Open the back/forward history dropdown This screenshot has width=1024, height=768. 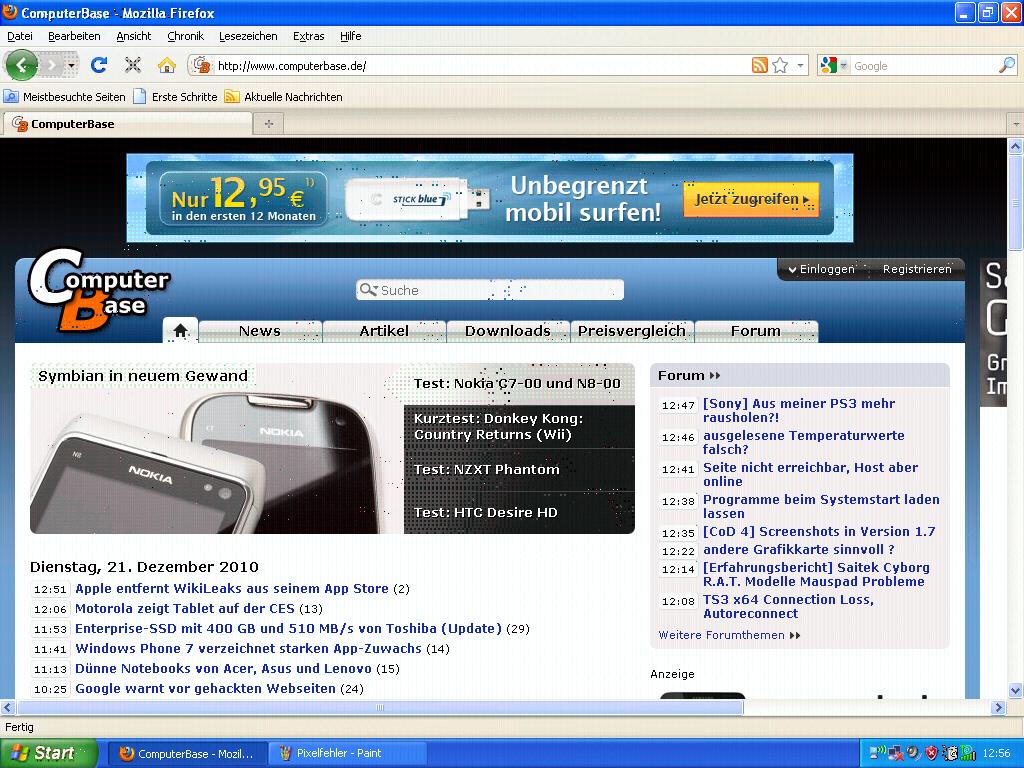[x=71, y=65]
